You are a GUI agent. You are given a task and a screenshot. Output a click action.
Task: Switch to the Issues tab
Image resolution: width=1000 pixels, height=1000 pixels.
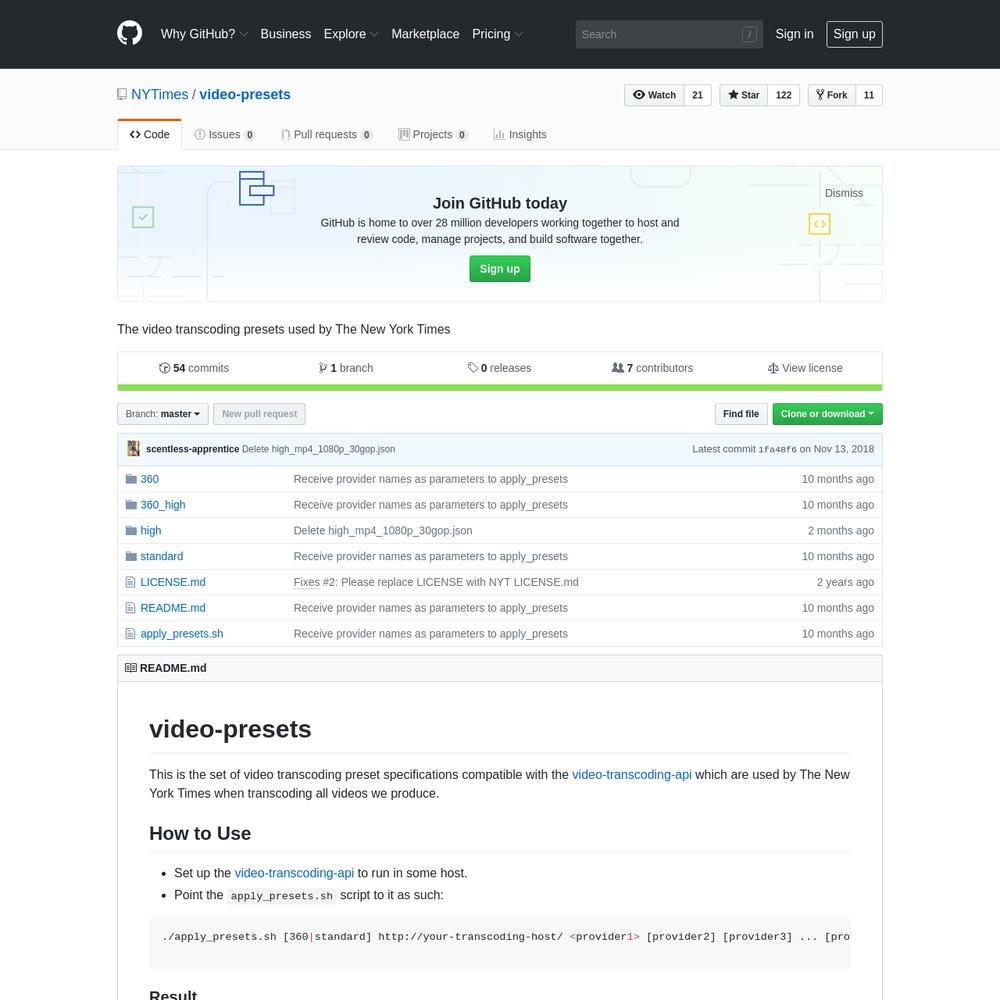click(224, 135)
